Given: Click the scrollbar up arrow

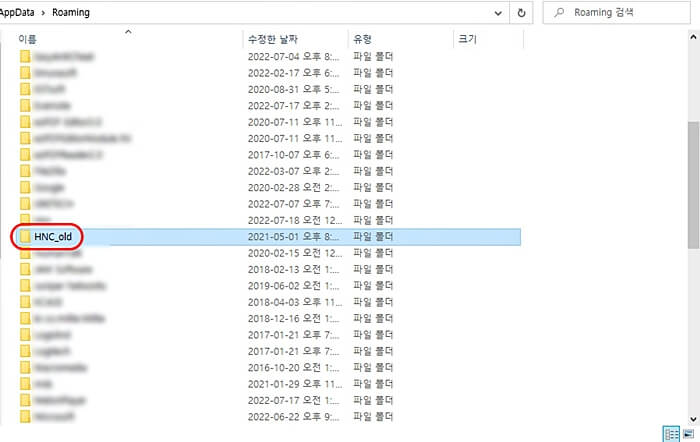Looking at the screenshot, I should (694, 37).
